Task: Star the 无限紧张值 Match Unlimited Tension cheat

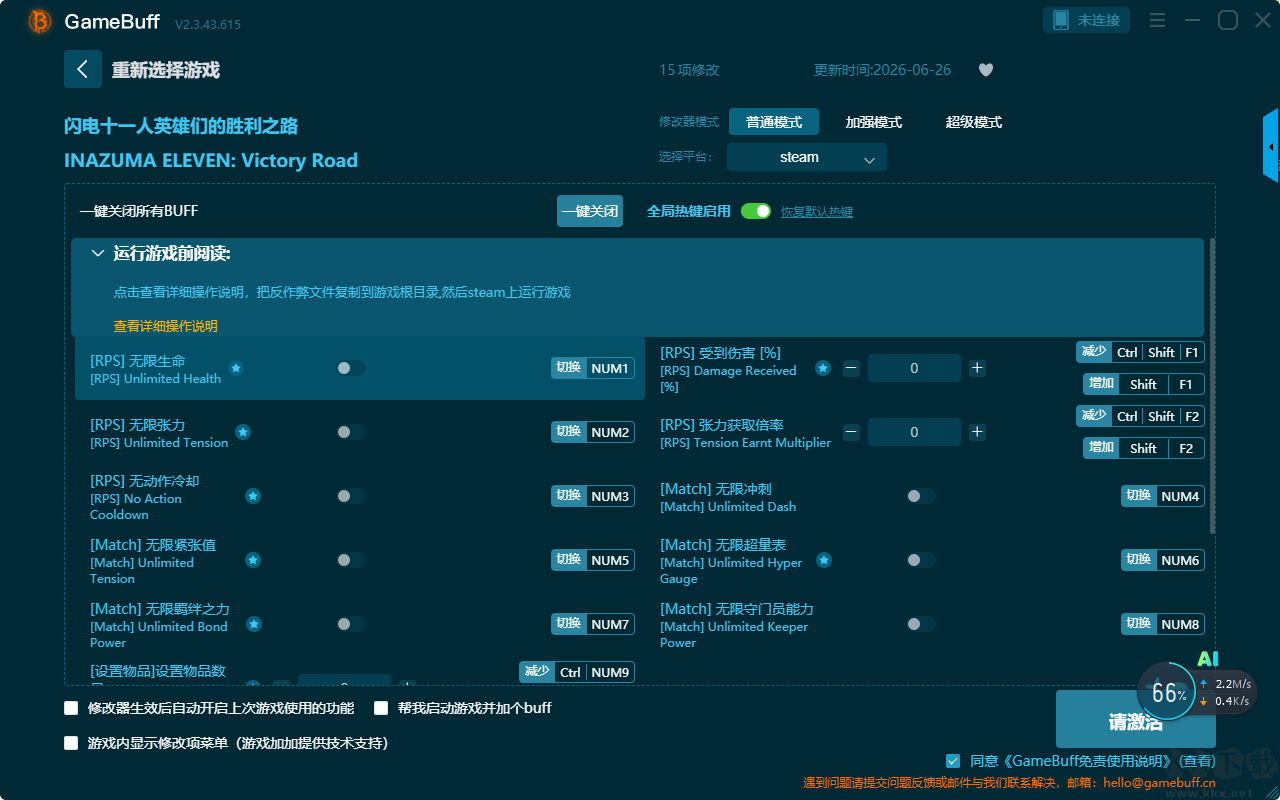Action: 254,560
